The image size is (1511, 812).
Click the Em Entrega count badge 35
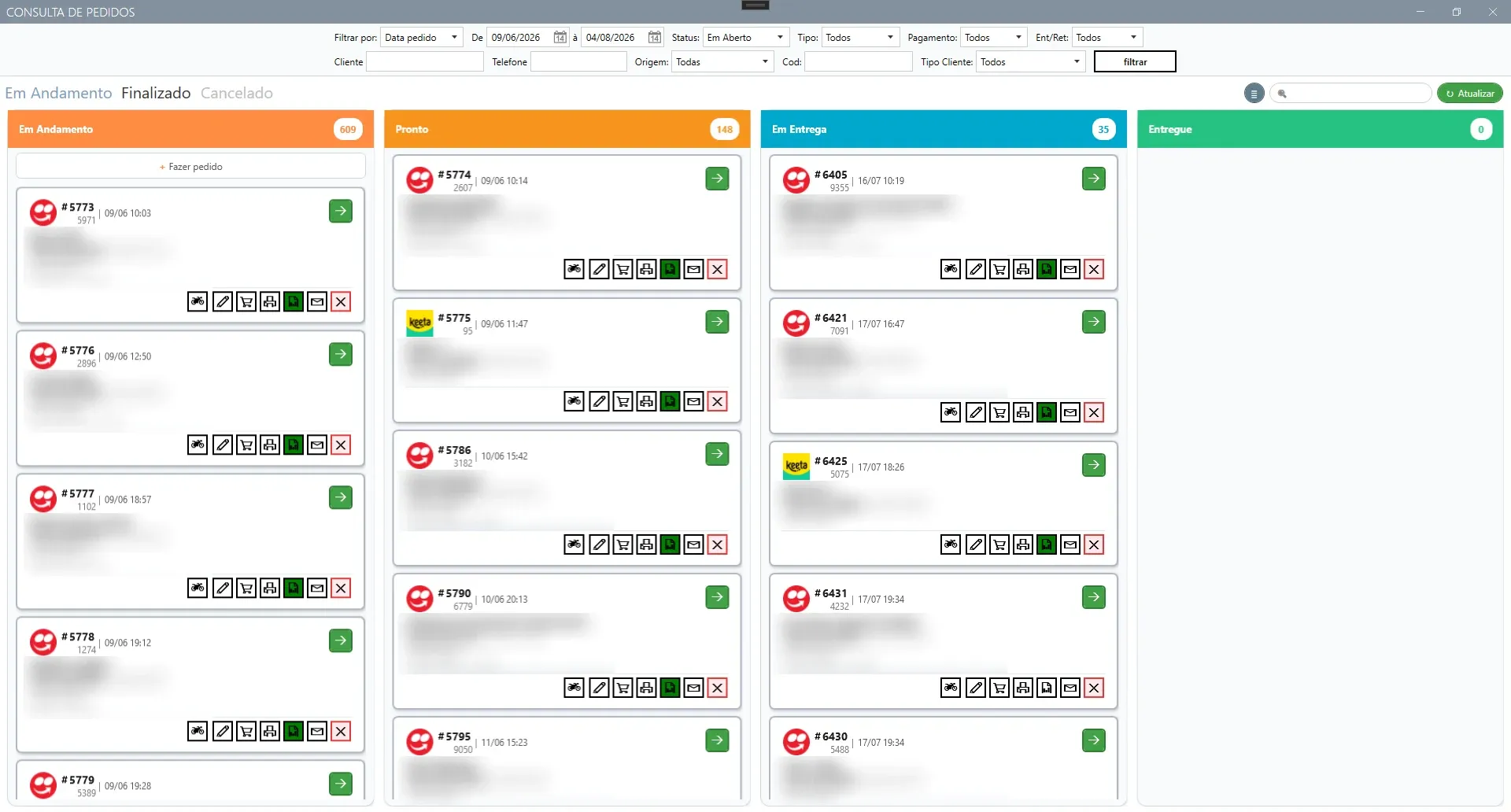(x=1103, y=130)
